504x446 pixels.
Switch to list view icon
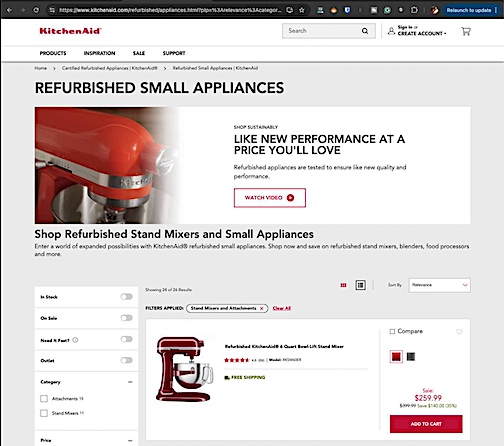tap(360, 285)
